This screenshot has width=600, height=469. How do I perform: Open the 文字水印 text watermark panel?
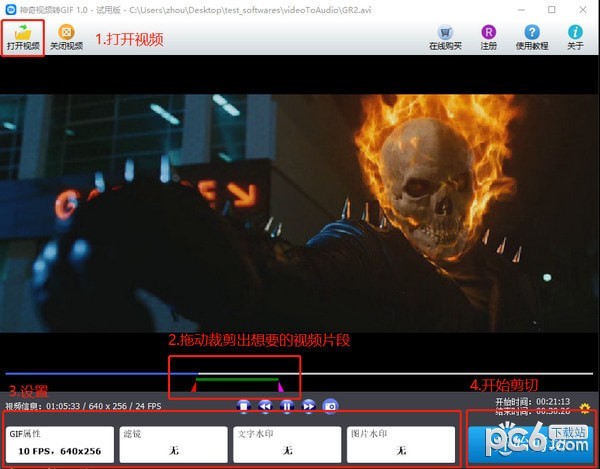point(287,444)
